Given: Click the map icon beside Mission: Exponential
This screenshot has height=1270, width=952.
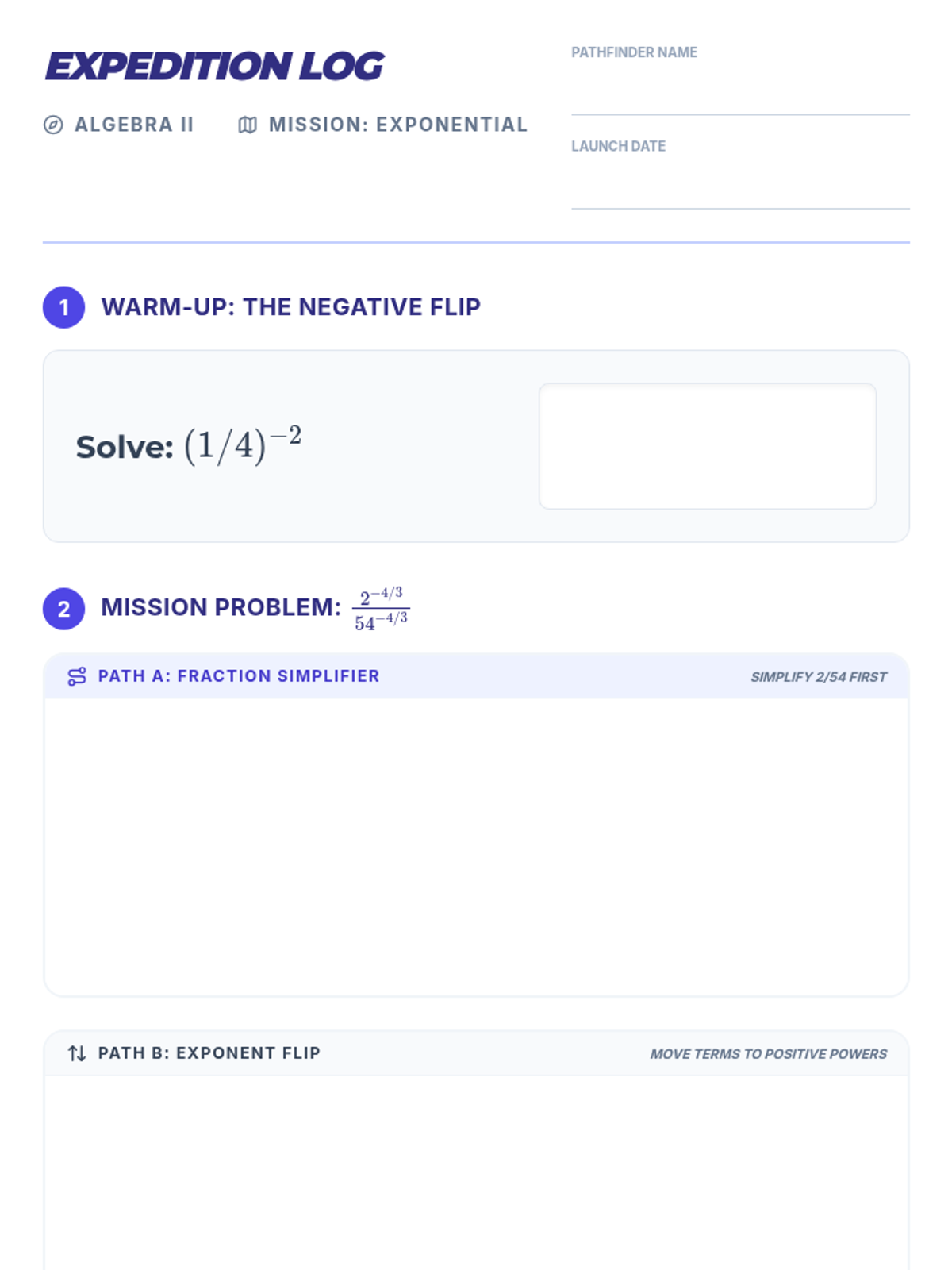Looking at the screenshot, I should (x=248, y=125).
